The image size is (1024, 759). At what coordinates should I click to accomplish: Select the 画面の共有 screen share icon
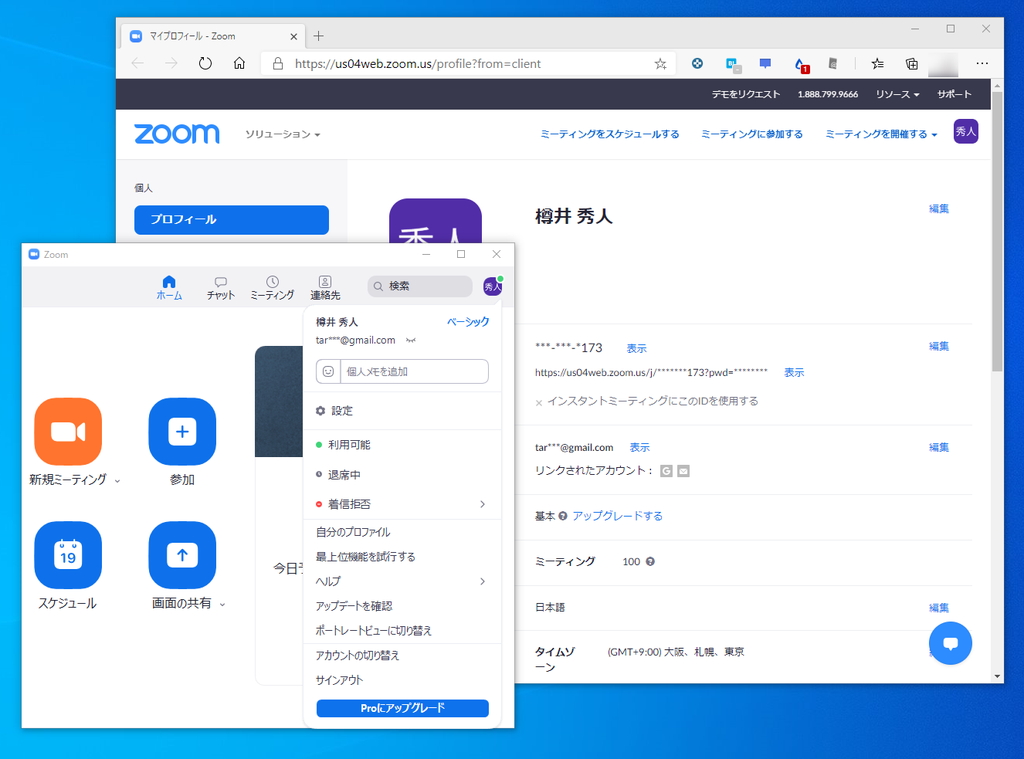(x=182, y=556)
